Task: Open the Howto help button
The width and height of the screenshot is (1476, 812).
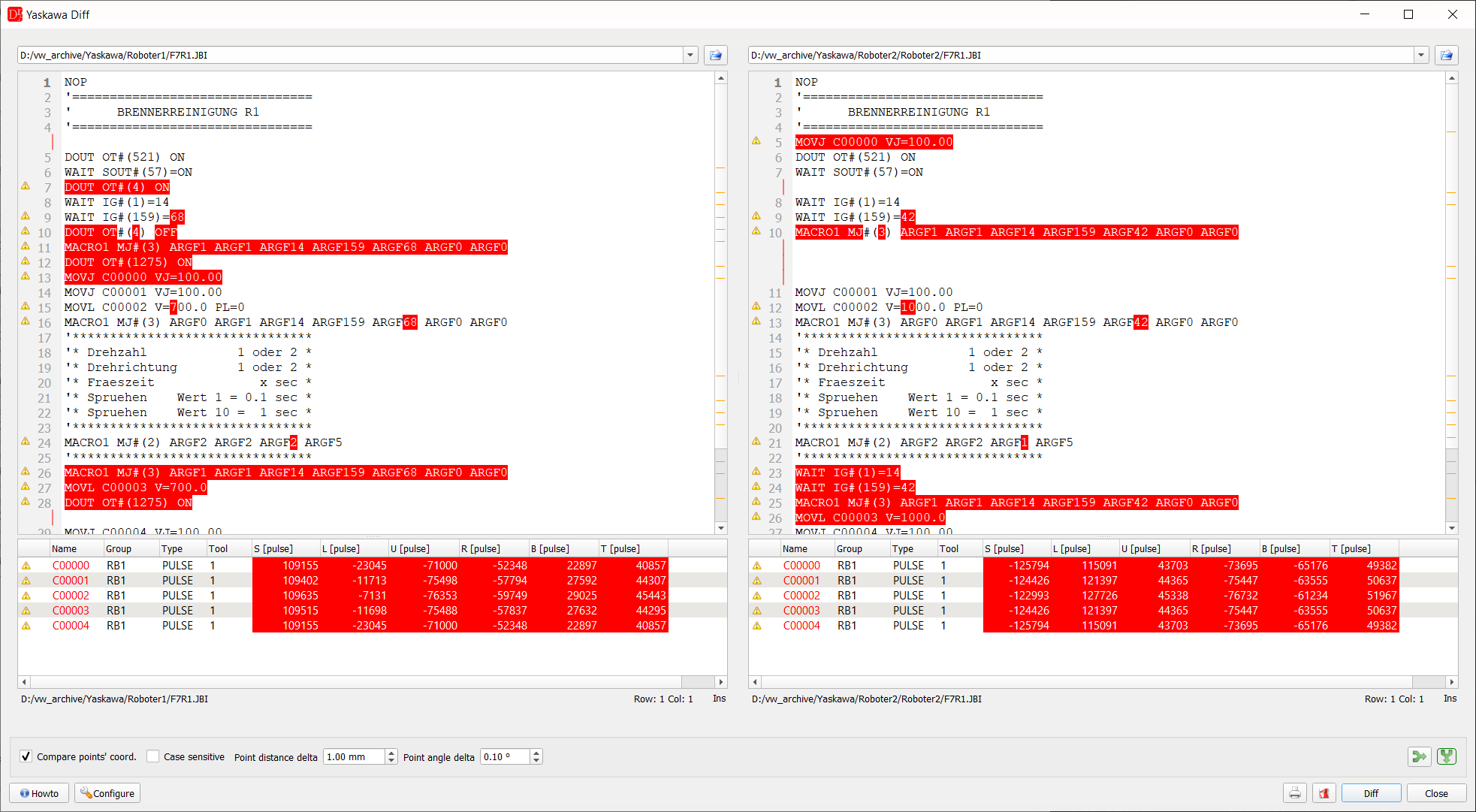Action: pos(39,793)
